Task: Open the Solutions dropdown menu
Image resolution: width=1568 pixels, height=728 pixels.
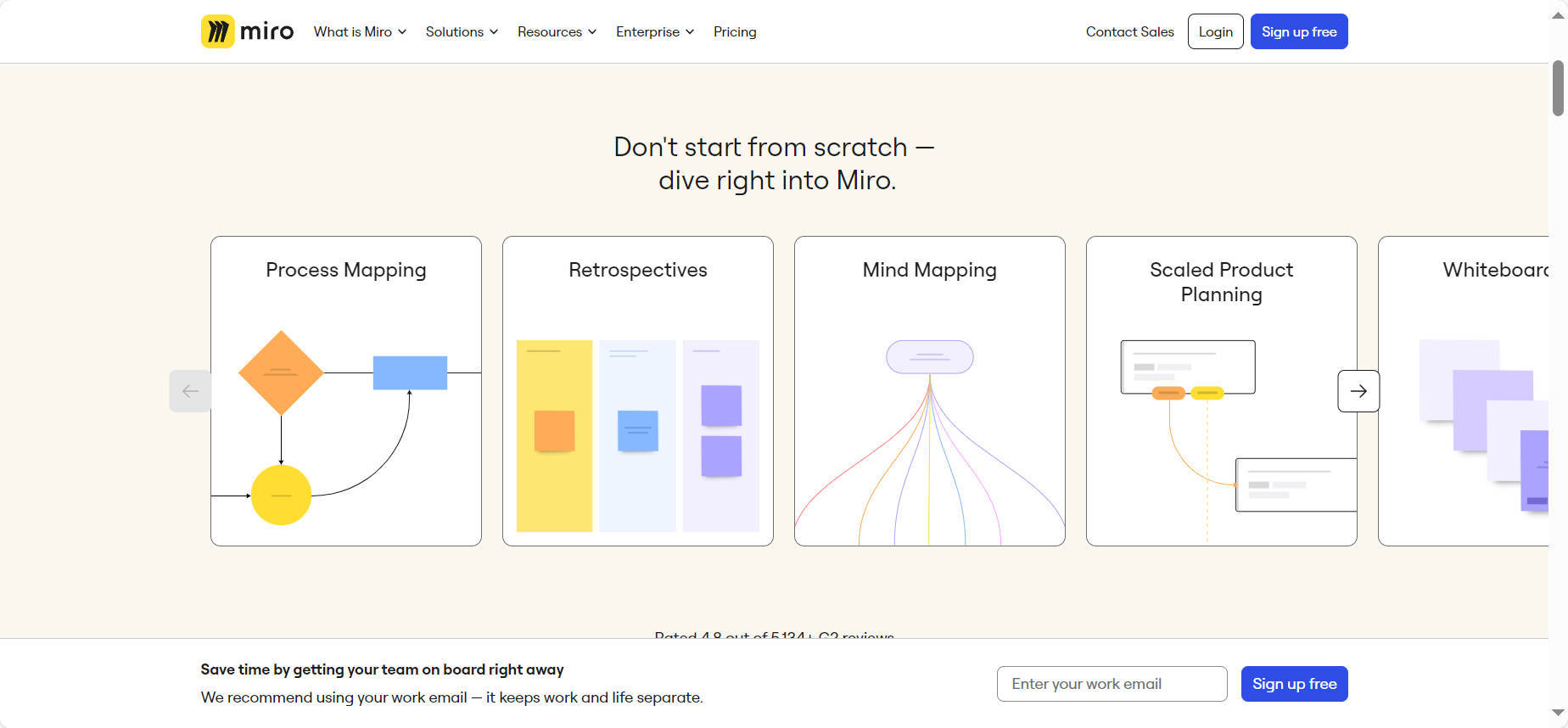Action: [x=462, y=31]
